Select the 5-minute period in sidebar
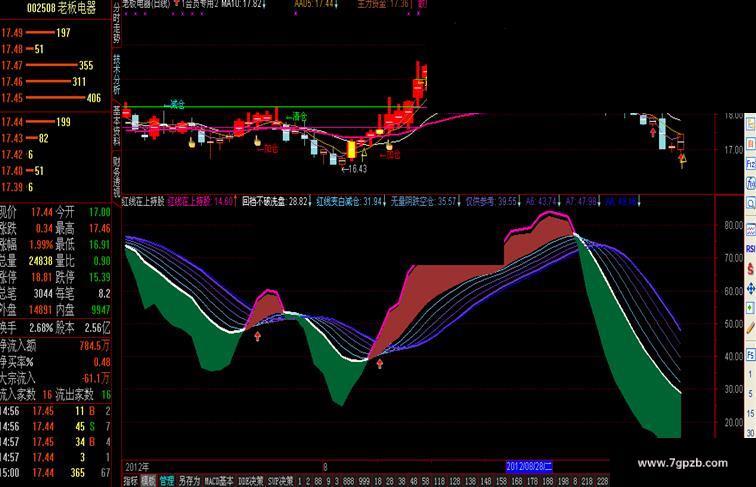Viewport: 756px width, 487px height. tap(750, 394)
